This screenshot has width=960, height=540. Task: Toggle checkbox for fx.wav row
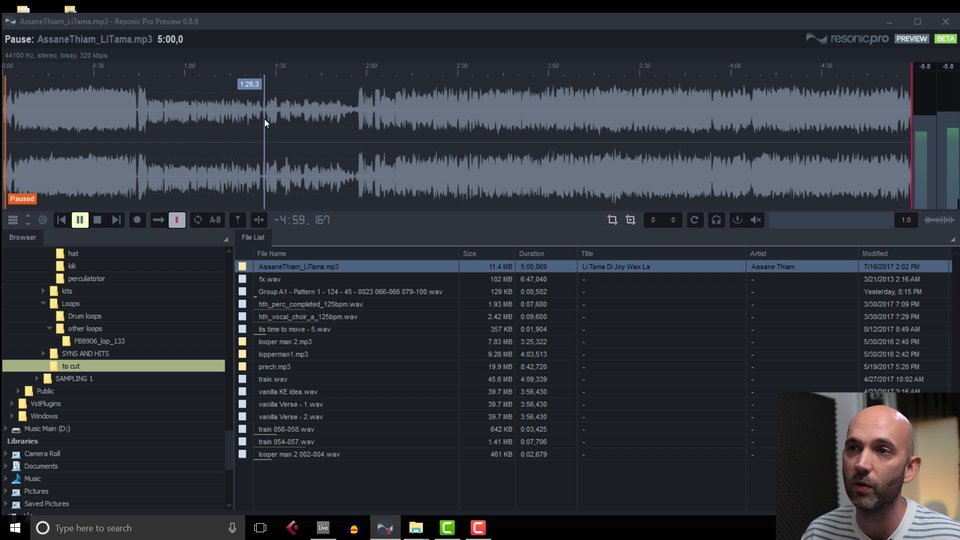(242, 279)
